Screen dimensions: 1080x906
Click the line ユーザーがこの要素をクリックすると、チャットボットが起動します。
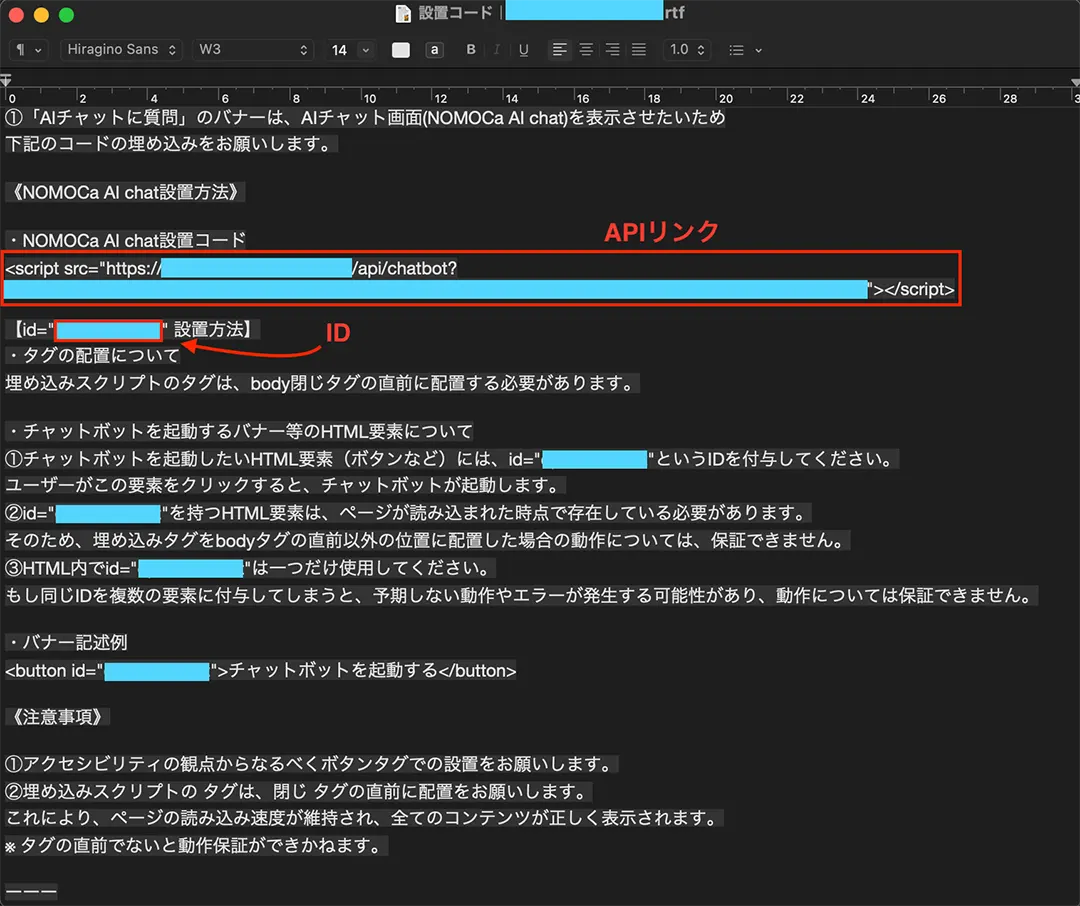[x=285, y=485]
